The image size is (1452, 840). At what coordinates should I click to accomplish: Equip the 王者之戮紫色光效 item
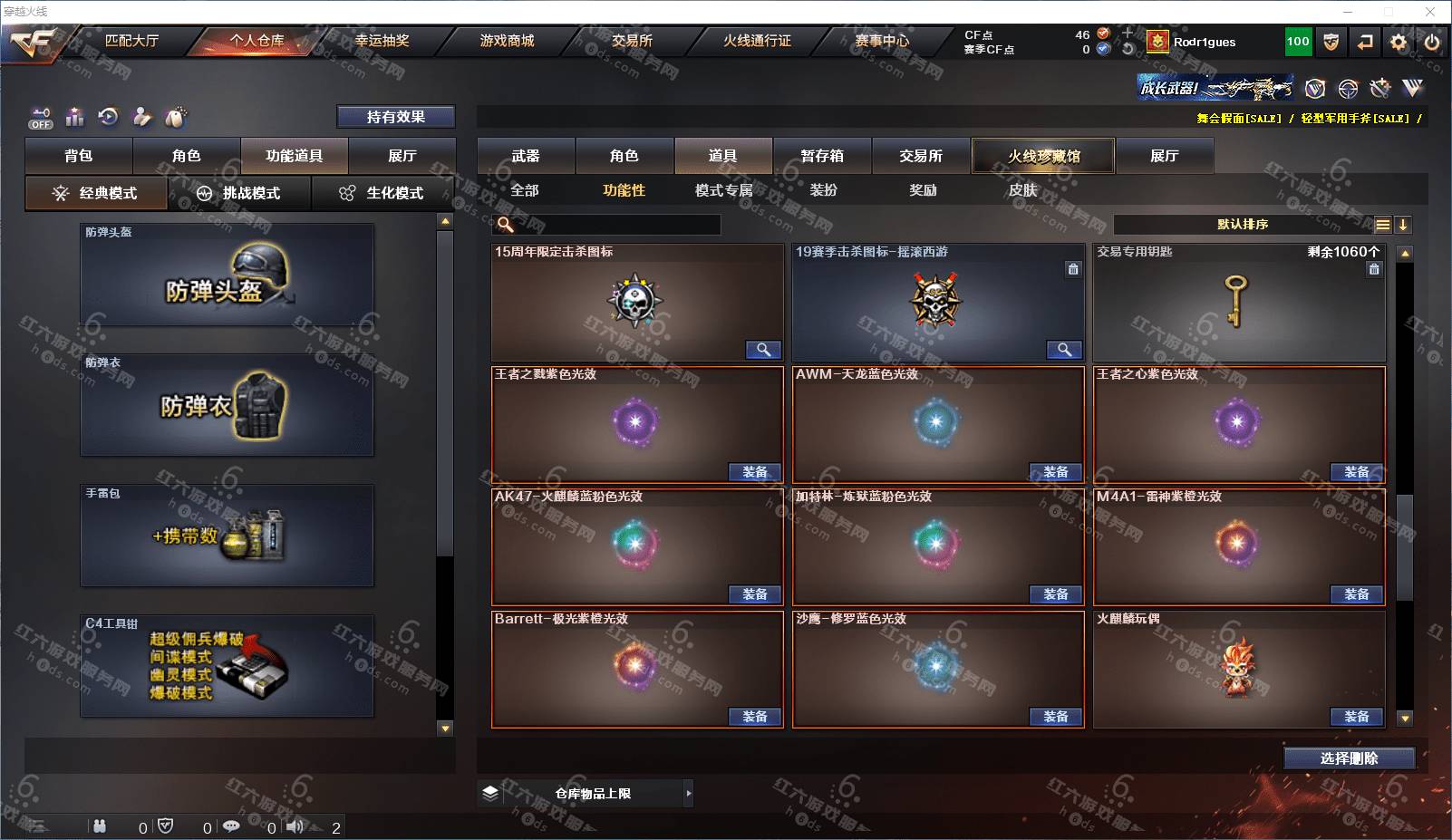(x=755, y=472)
